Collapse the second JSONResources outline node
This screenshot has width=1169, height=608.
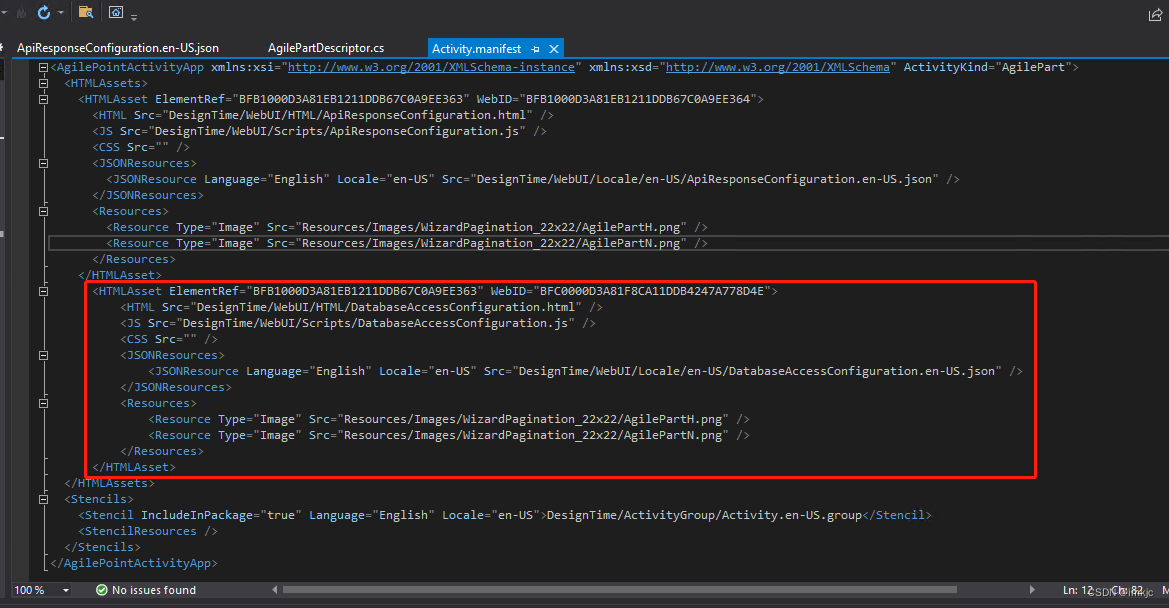pyautogui.click(x=42, y=354)
